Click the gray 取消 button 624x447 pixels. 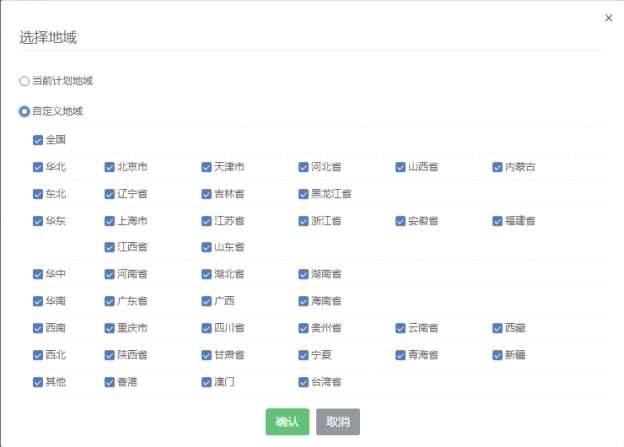[338, 422]
